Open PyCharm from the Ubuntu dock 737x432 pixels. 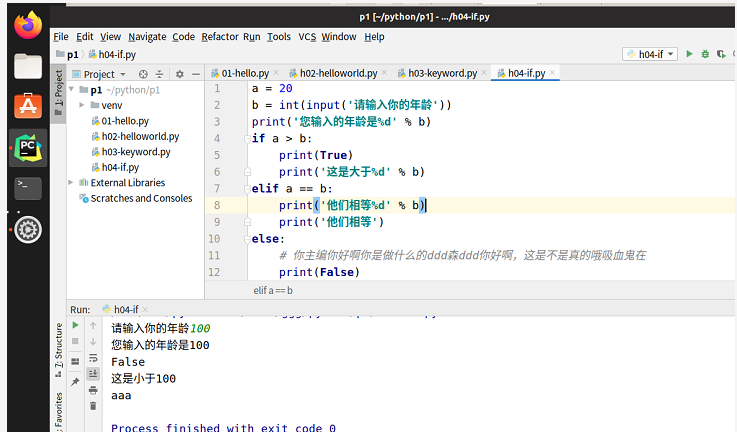27,148
